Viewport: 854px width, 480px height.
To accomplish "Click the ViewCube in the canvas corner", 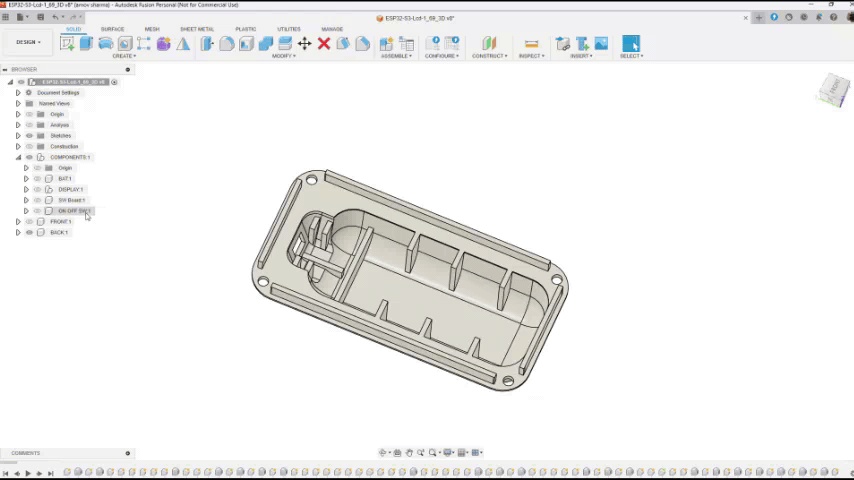I will tap(833, 90).
